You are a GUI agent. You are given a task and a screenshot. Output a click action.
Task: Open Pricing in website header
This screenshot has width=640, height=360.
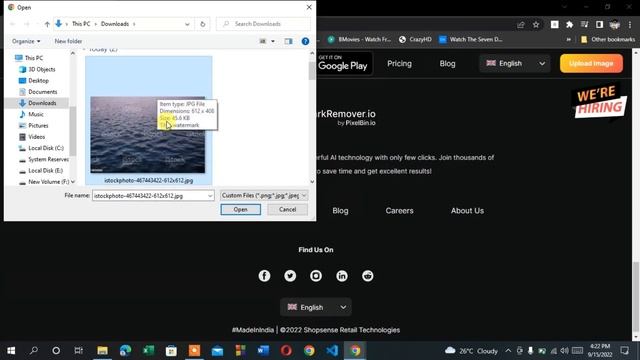(399, 63)
